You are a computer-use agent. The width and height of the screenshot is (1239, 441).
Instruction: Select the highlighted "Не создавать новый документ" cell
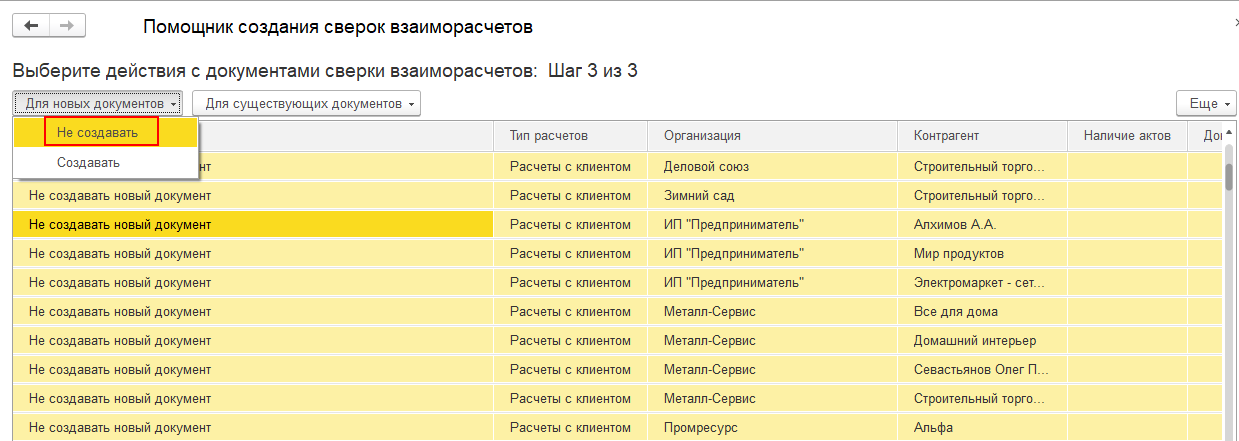(x=120, y=225)
